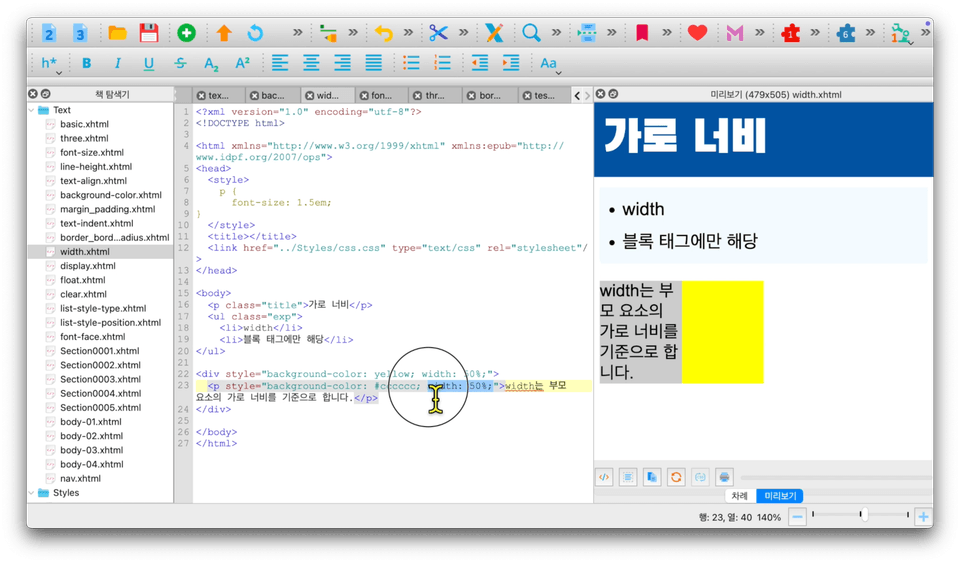Switch to the bor... editor tab

coord(490,95)
